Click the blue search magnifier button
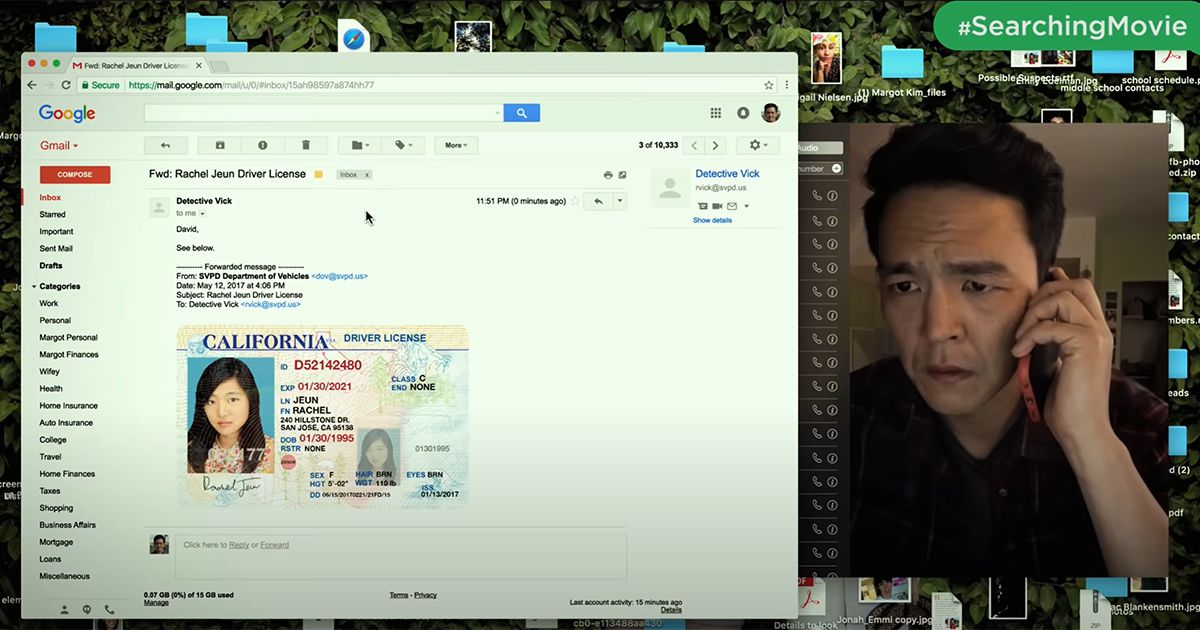The image size is (1200, 630). pyautogui.click(x=521, y=113)
